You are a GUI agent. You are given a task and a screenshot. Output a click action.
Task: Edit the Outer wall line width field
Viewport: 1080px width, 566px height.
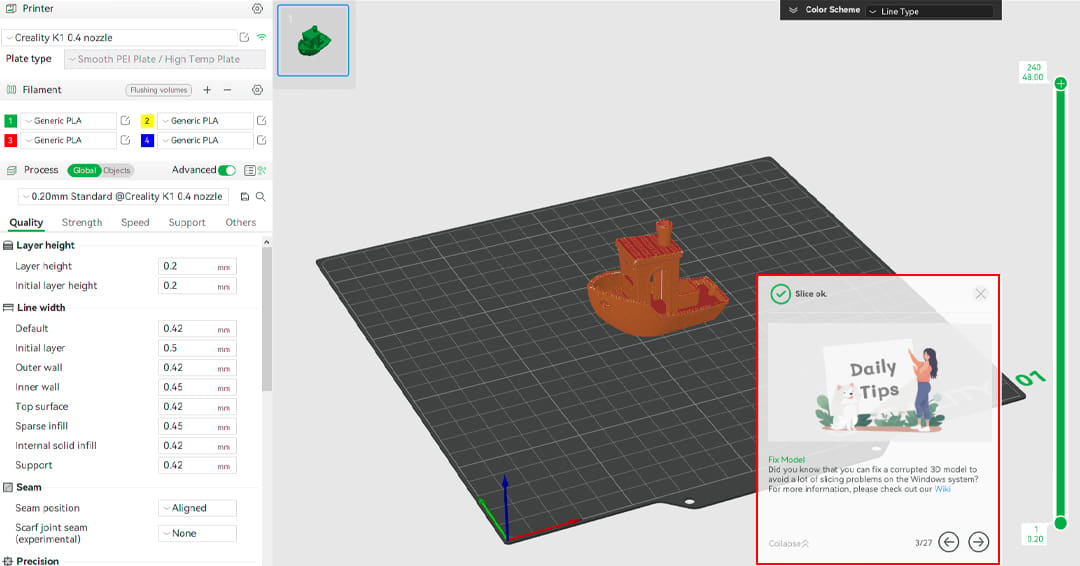(198, 368)
